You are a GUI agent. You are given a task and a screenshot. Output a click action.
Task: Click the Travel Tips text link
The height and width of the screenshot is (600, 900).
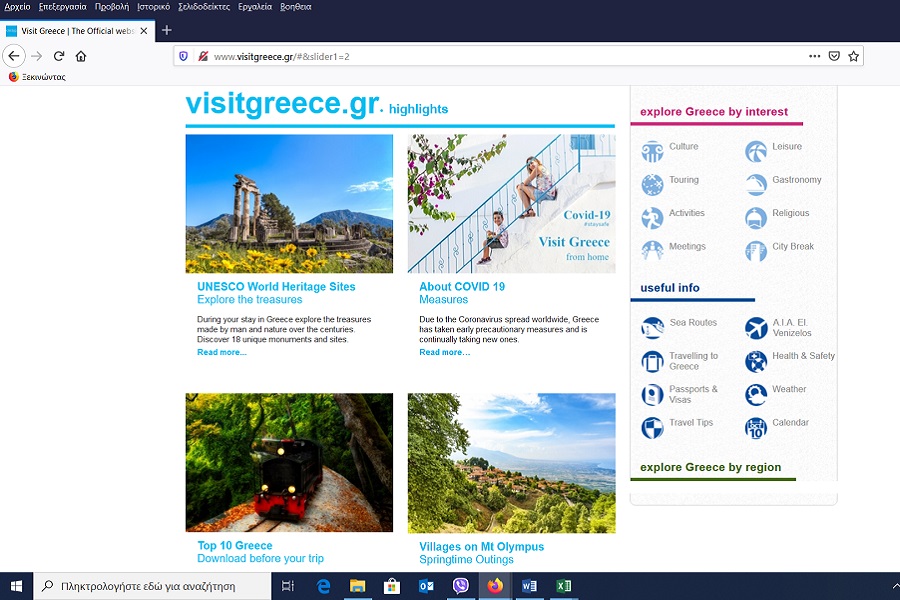tap(691, 423)
